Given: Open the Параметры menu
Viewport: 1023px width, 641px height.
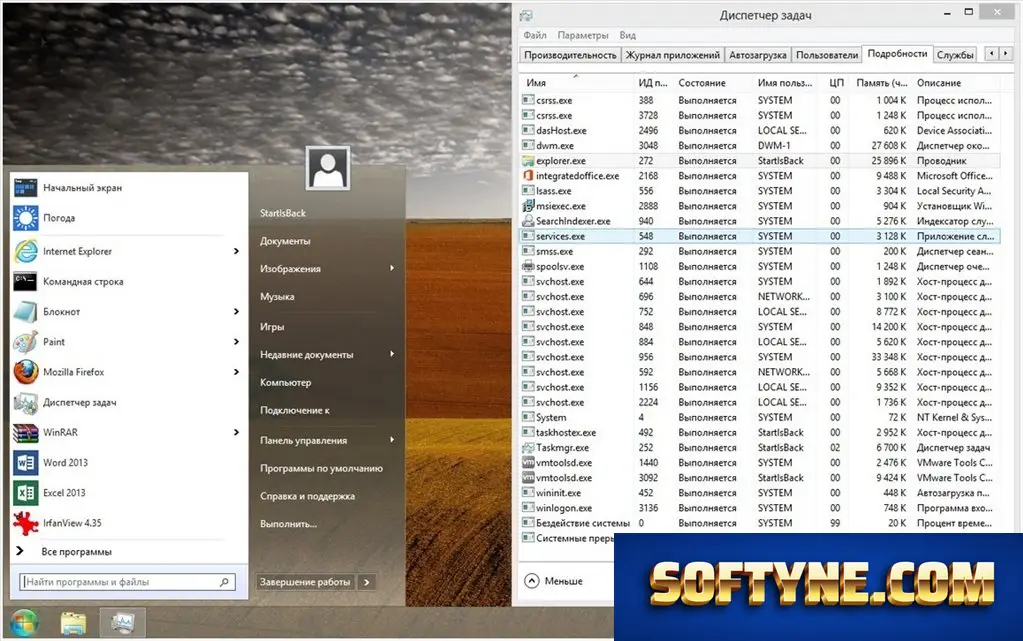Looking at the screenshot, I should (583, 35).
